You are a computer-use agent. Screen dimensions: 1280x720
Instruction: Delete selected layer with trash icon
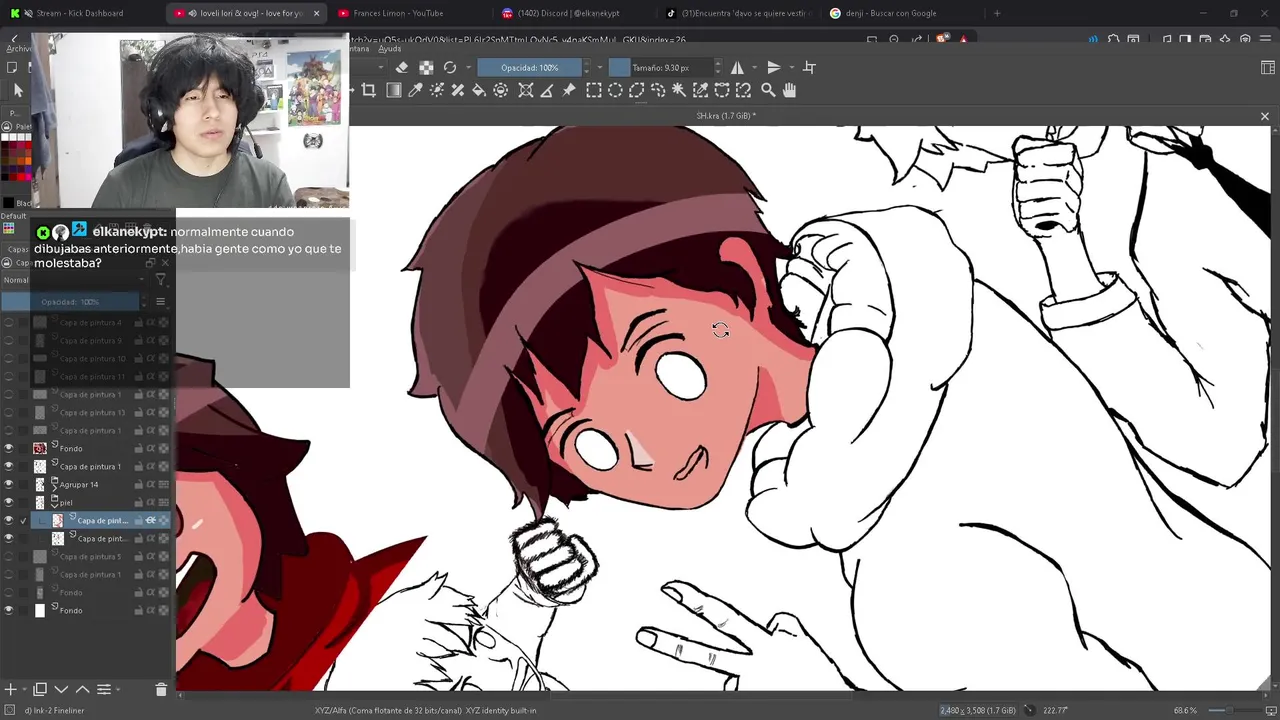click(161, 689)
